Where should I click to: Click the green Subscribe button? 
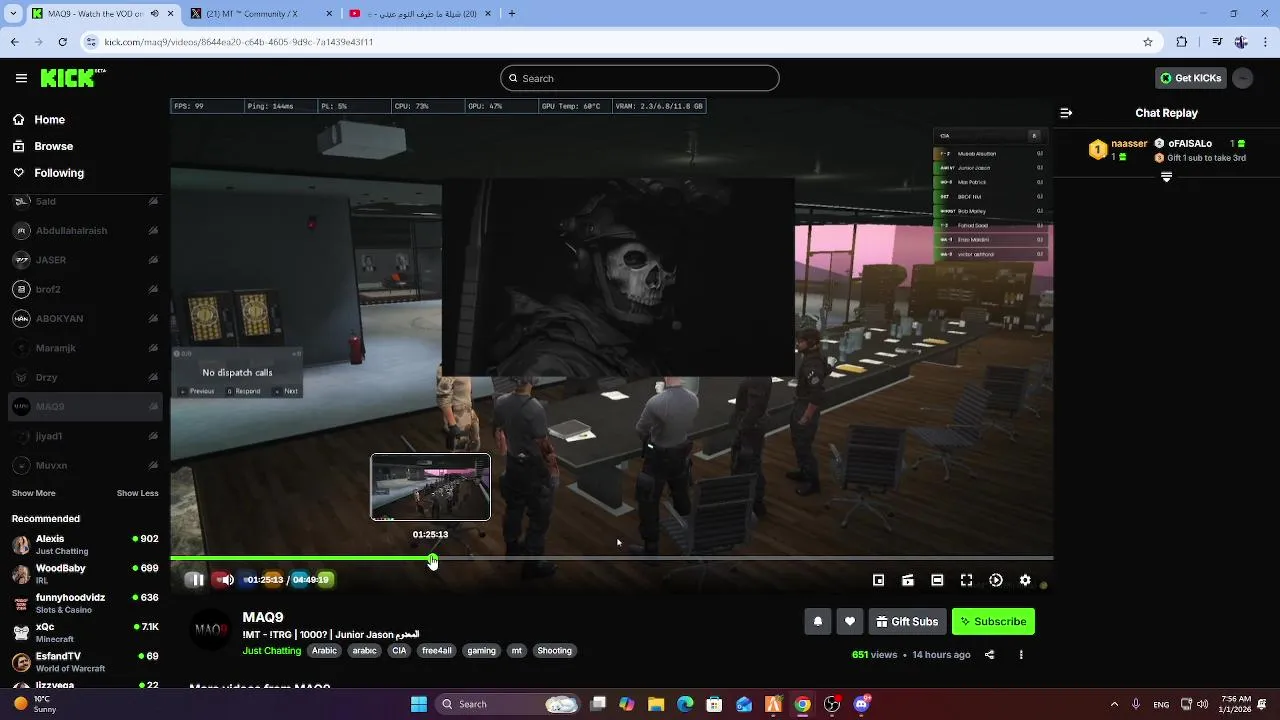pos(993,622)
